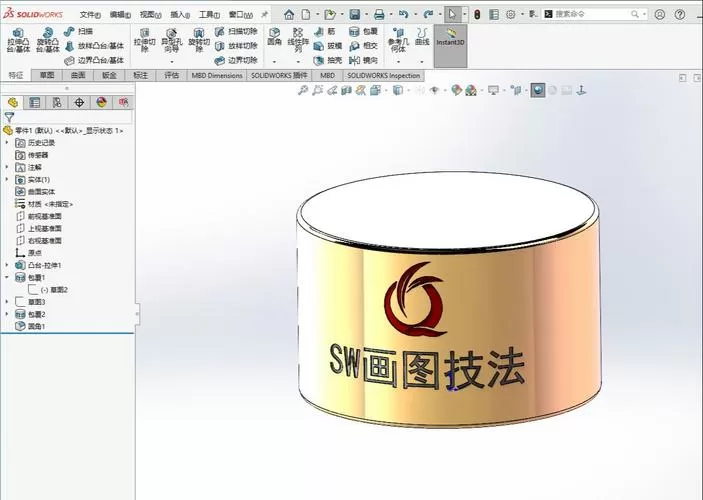Viewport: 703px width, 500px height.
Task: Open Reference Geometry (参考几何体)
Action: 398,39
